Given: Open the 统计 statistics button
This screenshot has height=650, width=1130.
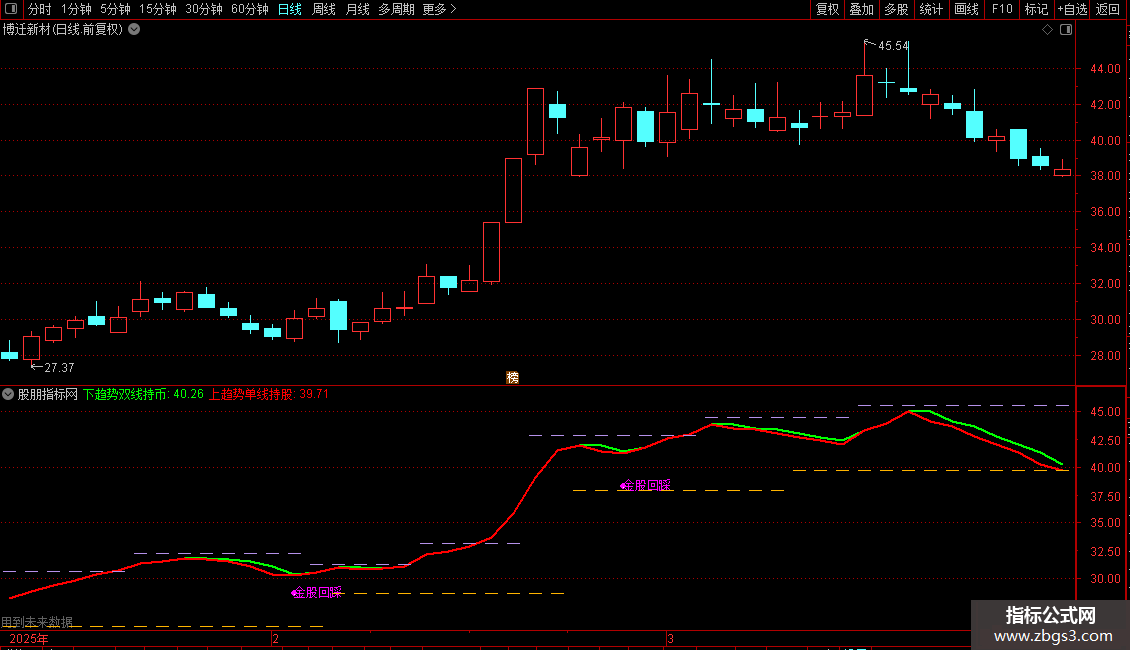Looking at the screenshot, I should (x=931, y=9).
